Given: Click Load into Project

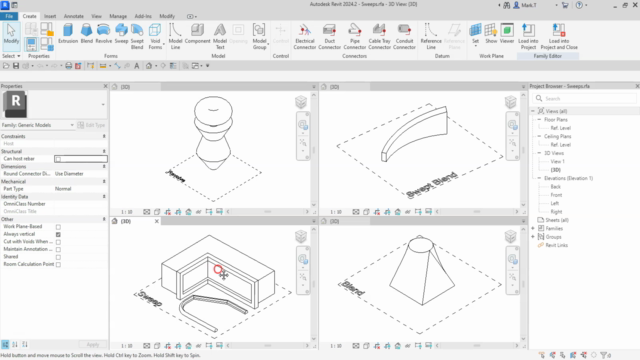Looking at the screenshot, I should [x=528, y=36].
